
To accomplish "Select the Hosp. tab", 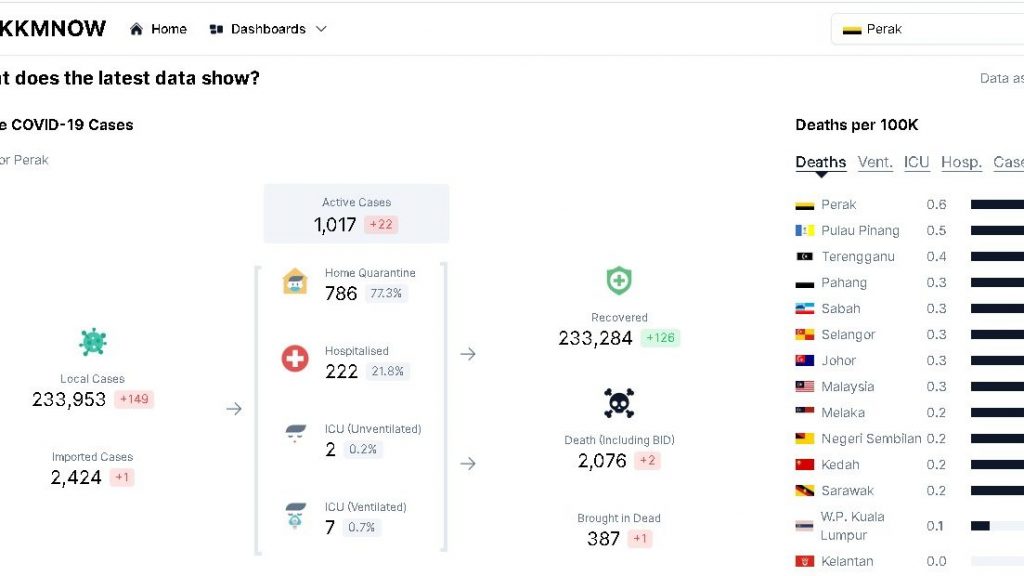I will 961,162.
